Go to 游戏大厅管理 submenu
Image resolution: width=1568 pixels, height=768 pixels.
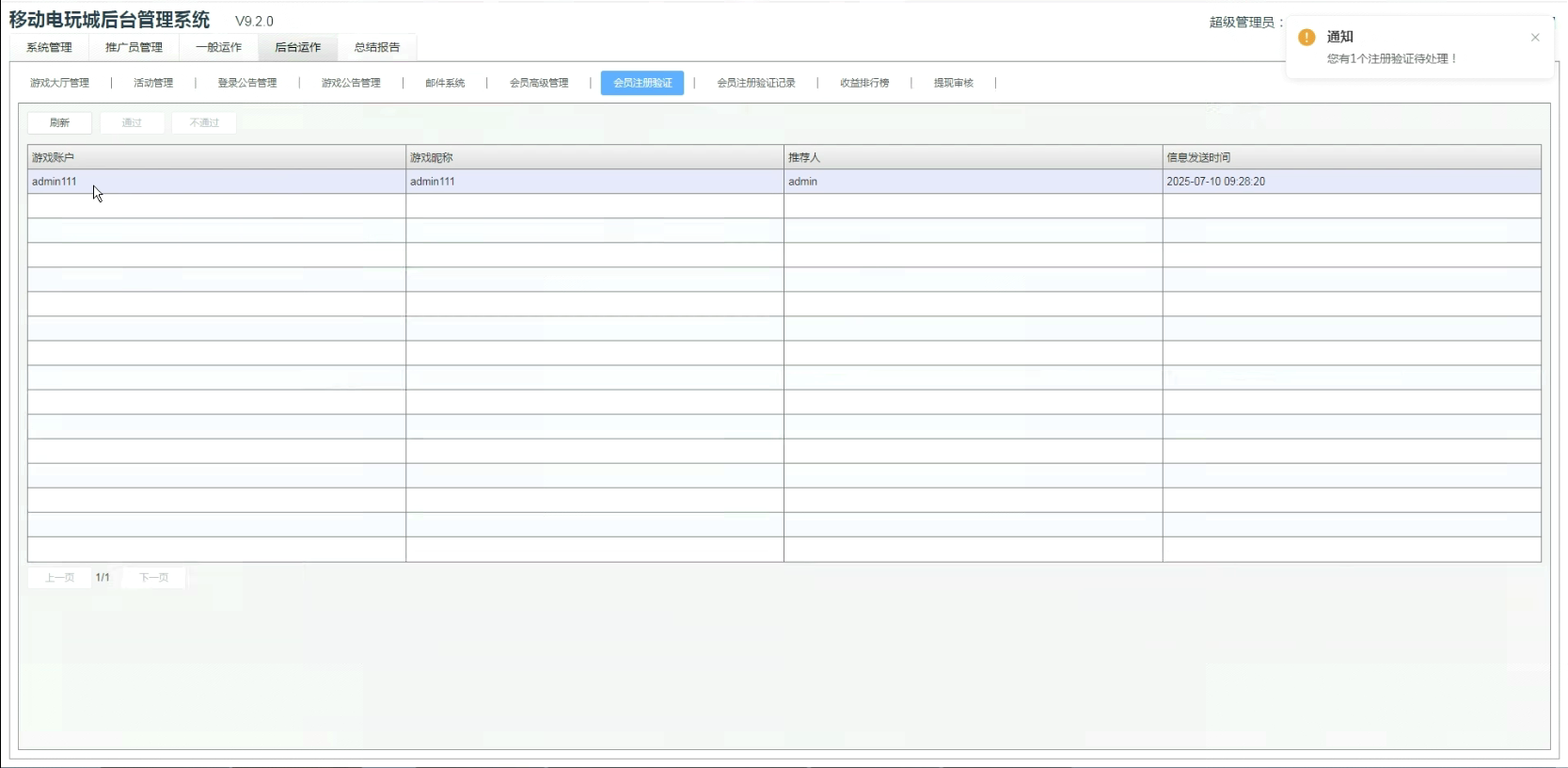59,83
